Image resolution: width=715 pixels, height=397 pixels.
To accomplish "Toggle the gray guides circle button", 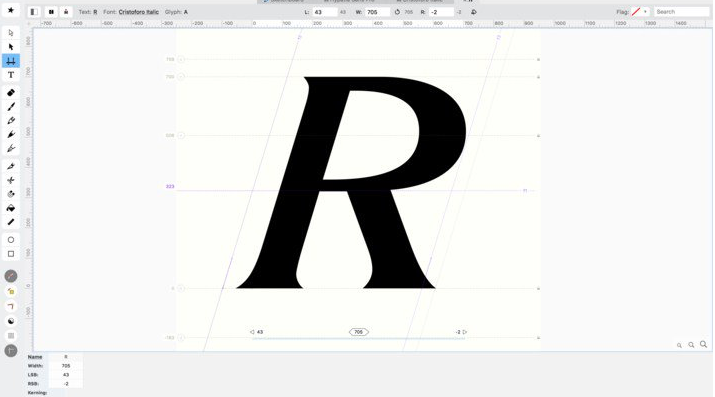I will coord(11,351).
